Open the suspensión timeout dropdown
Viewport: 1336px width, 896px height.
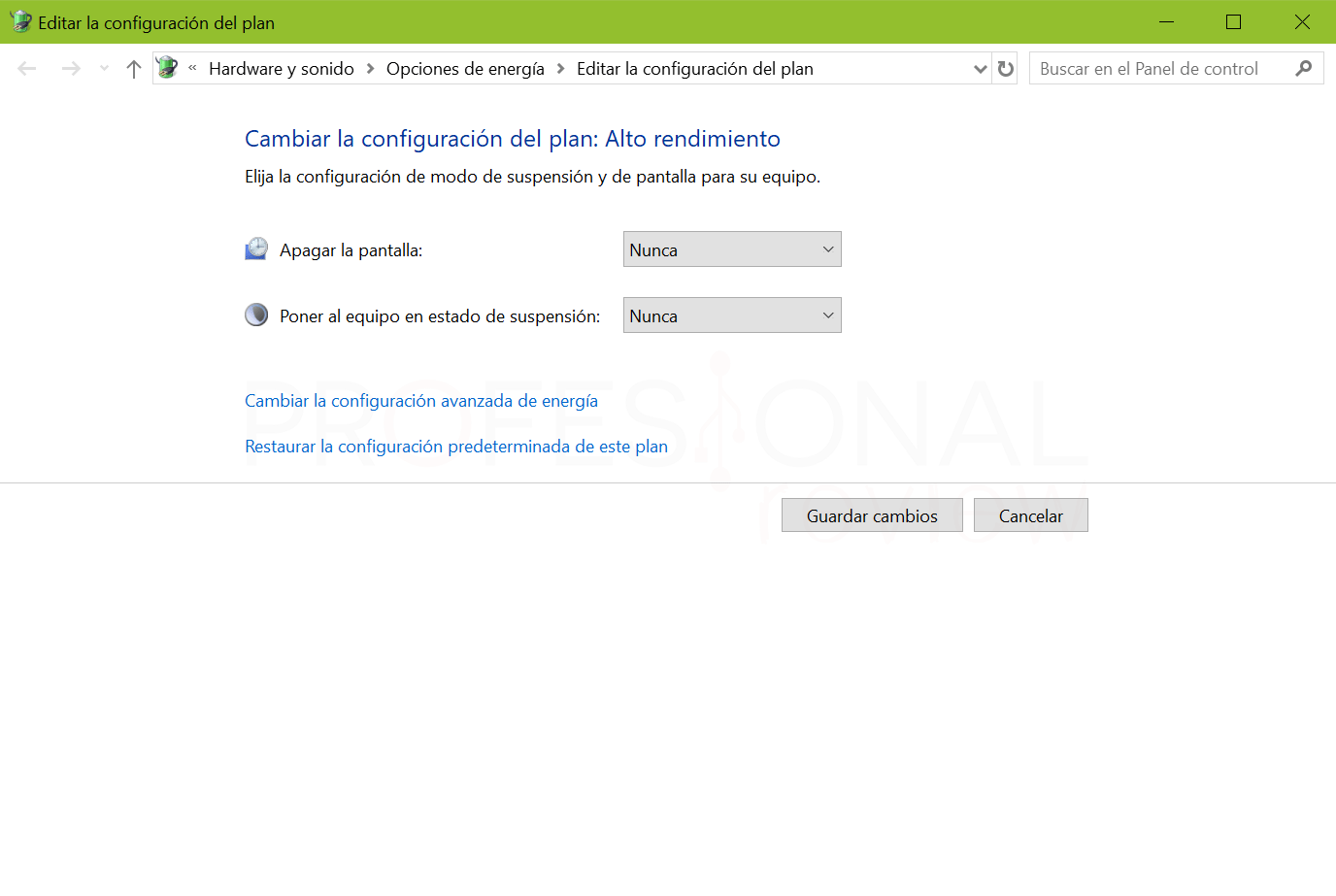click(732, 315)
